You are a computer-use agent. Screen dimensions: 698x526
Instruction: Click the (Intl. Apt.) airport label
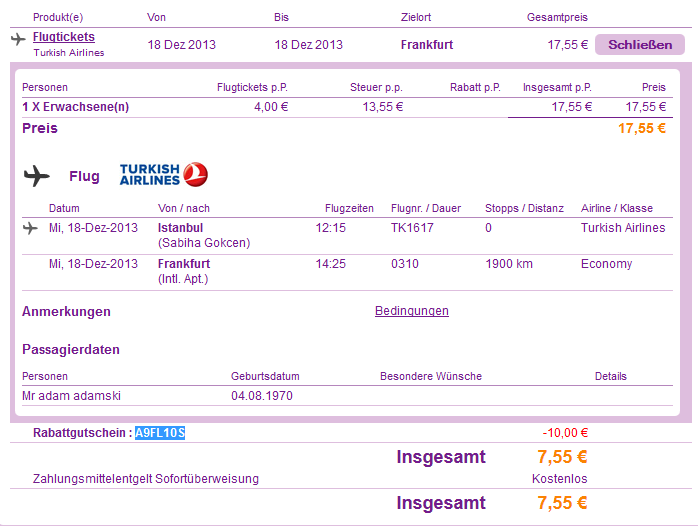183,279
